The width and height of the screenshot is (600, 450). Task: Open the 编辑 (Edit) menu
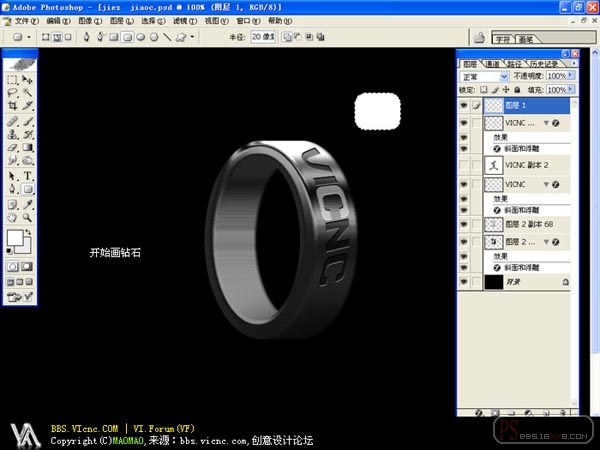coord(58,21)
